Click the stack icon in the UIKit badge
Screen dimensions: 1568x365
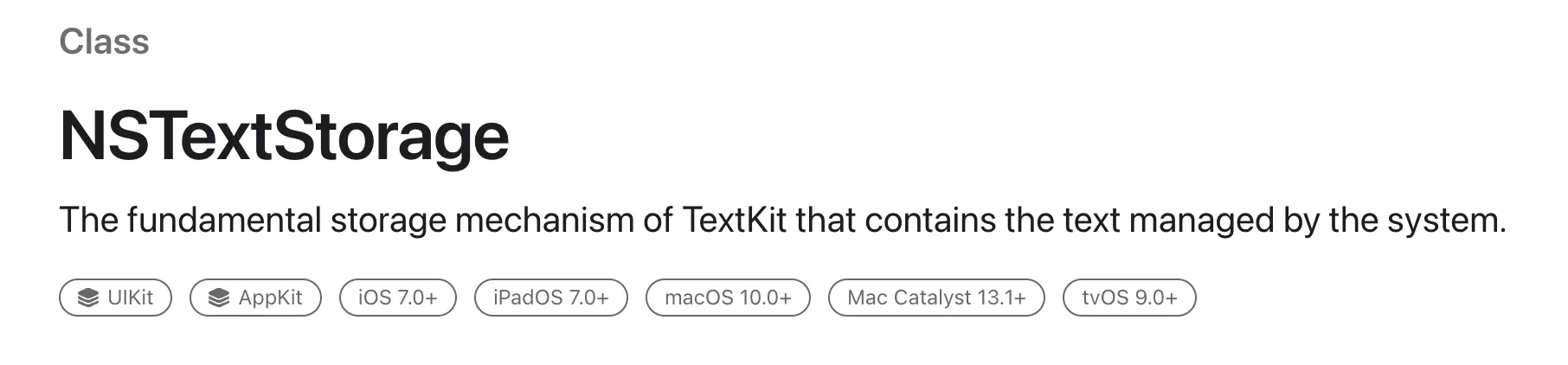(x=88, y=298)
